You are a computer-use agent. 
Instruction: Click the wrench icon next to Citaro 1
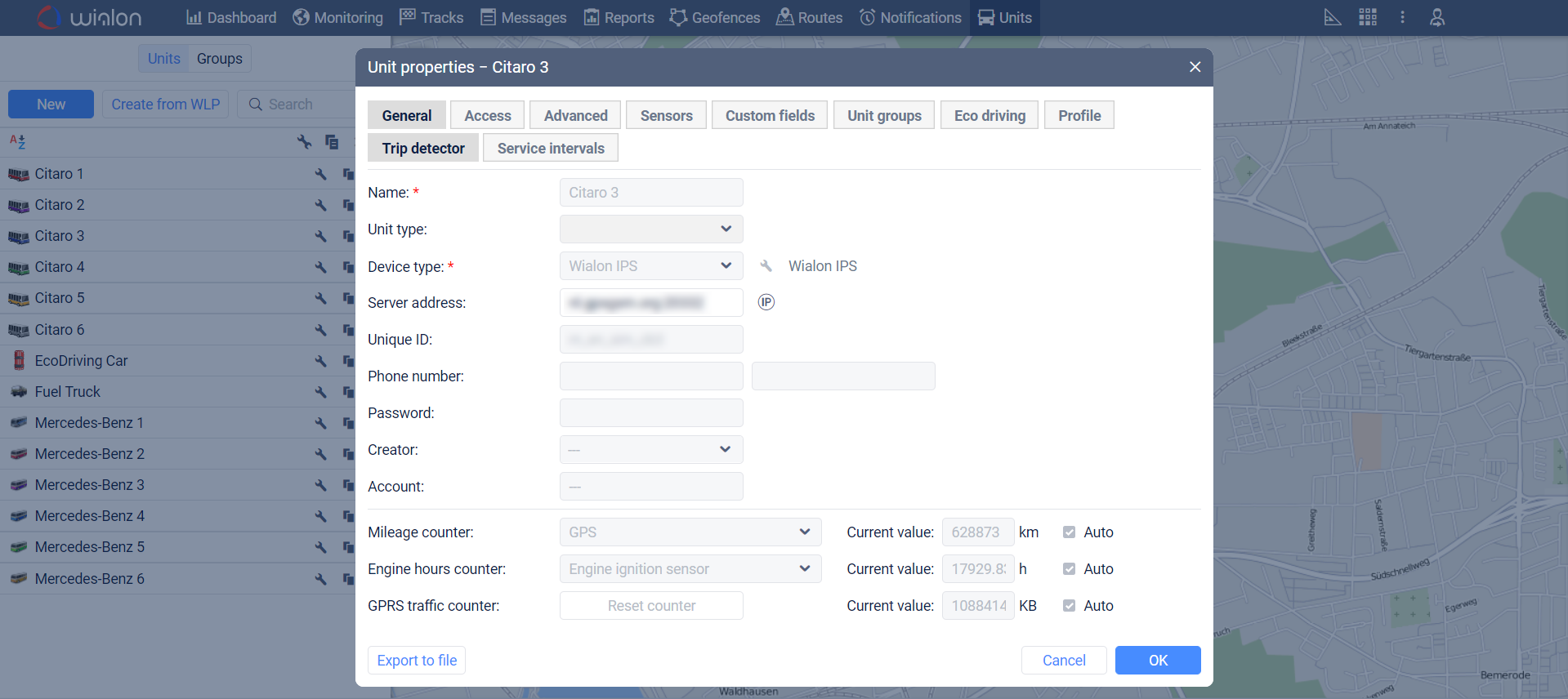(x=320, y=174)
